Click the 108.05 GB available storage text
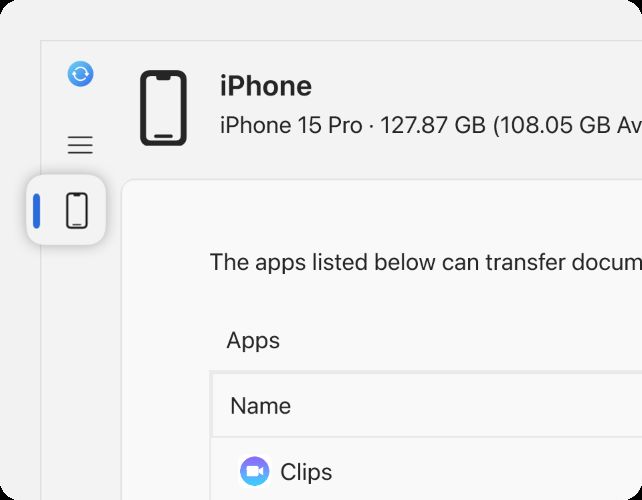The height and width of the screenshot is (500, 642). tap(560, 125)
